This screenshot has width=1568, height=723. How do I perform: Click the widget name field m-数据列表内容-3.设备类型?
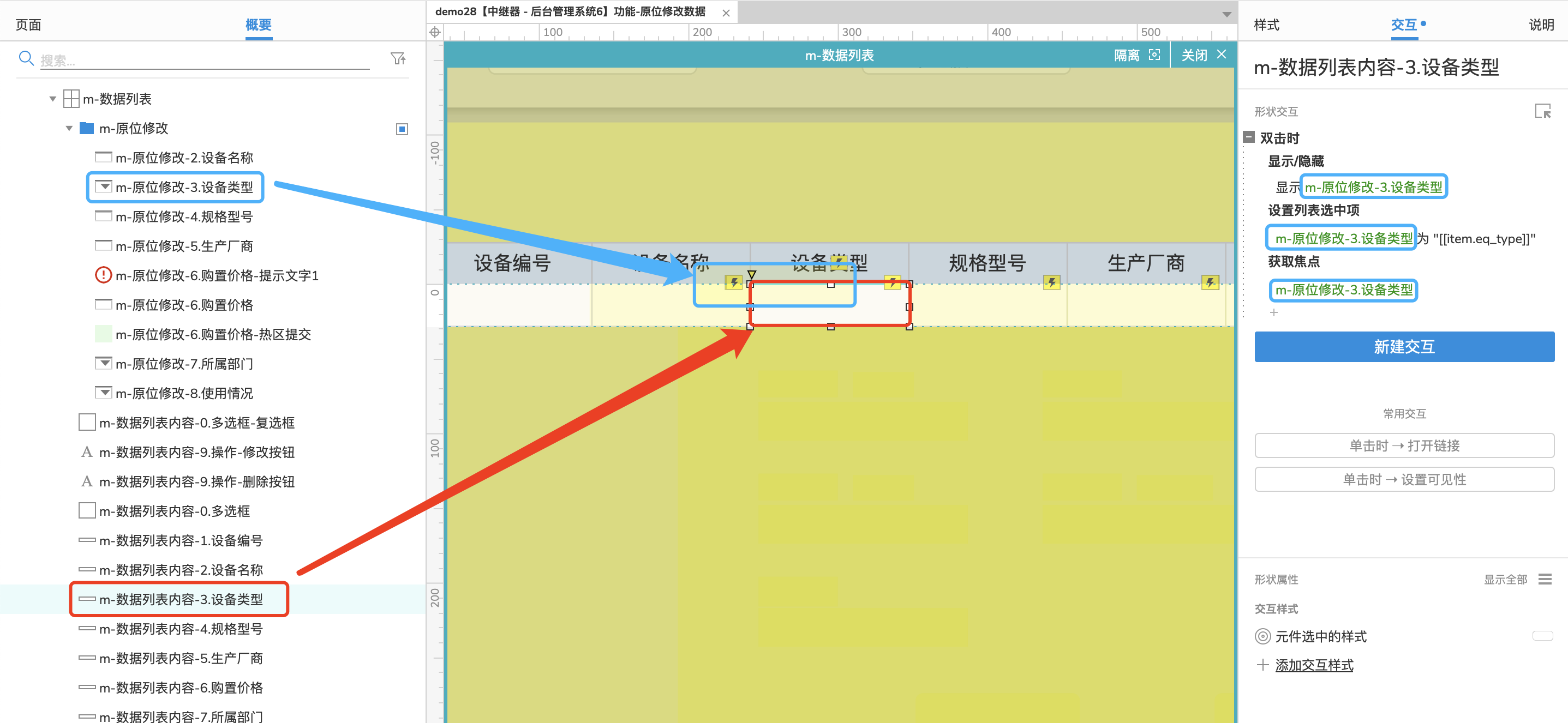pyautogui.click(x=1377, y=67)
